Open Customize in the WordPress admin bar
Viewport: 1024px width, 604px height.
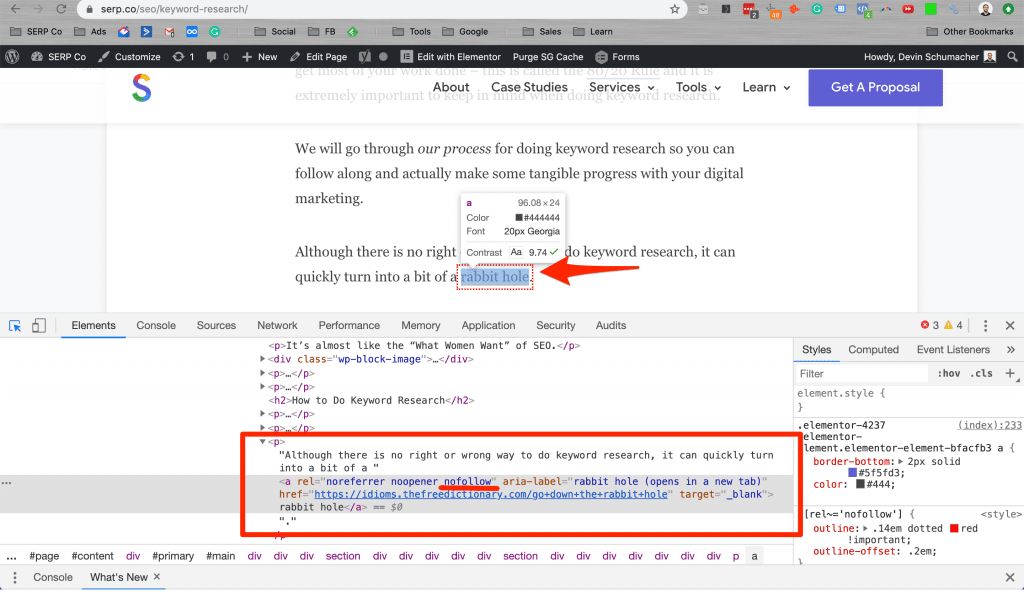129,57
